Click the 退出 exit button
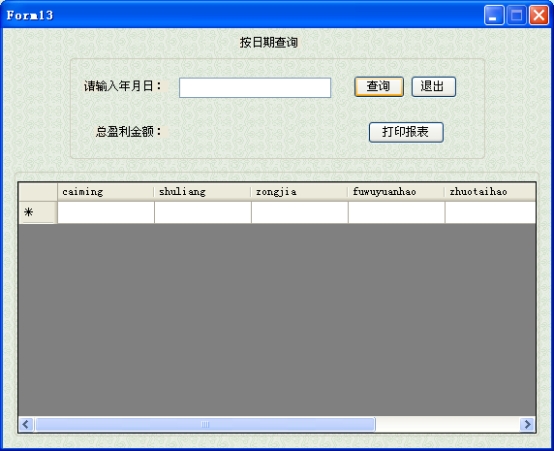554x451 pixels. point(434,87)
